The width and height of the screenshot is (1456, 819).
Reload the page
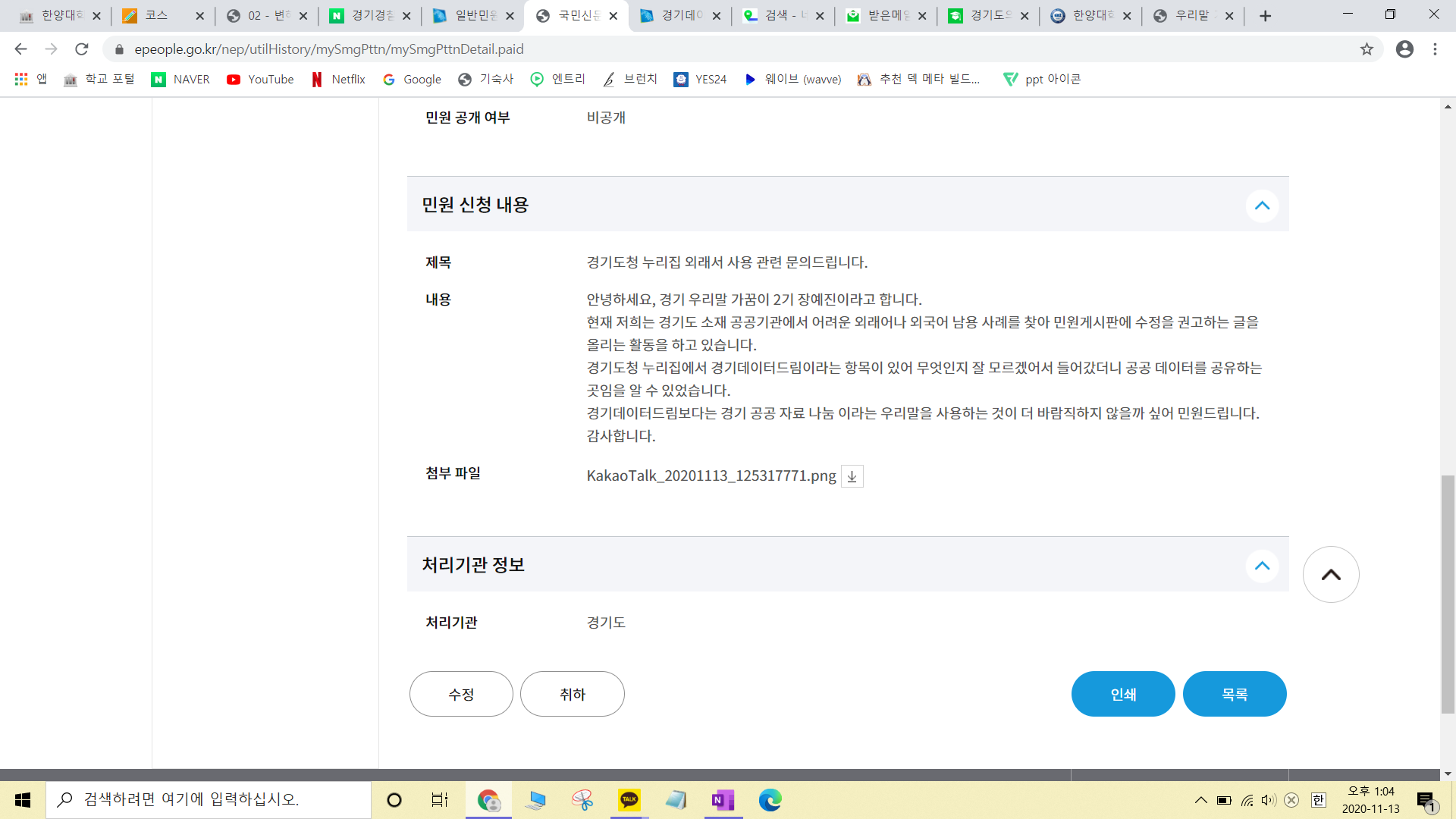82,49
